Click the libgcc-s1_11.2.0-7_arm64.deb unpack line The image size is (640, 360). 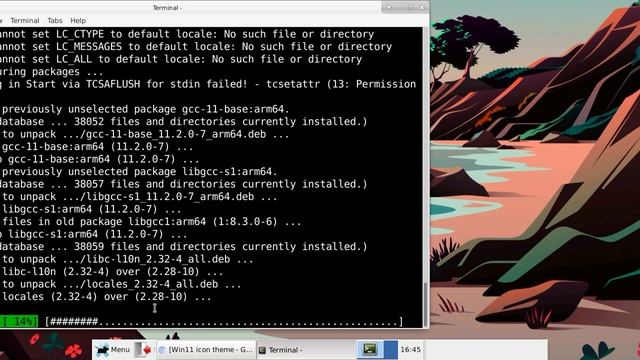pyautogui.click(x=139, y=197)
